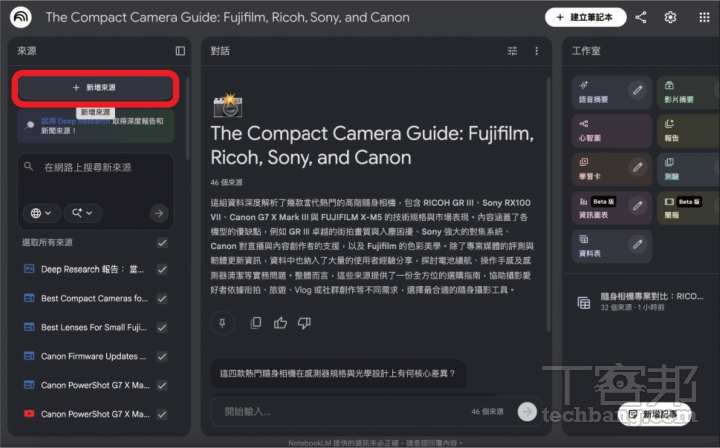Image resolution: width=720 pixels, height=448 pixels.
Task: Send the chat message arrow button
Action: click(527, 411)
